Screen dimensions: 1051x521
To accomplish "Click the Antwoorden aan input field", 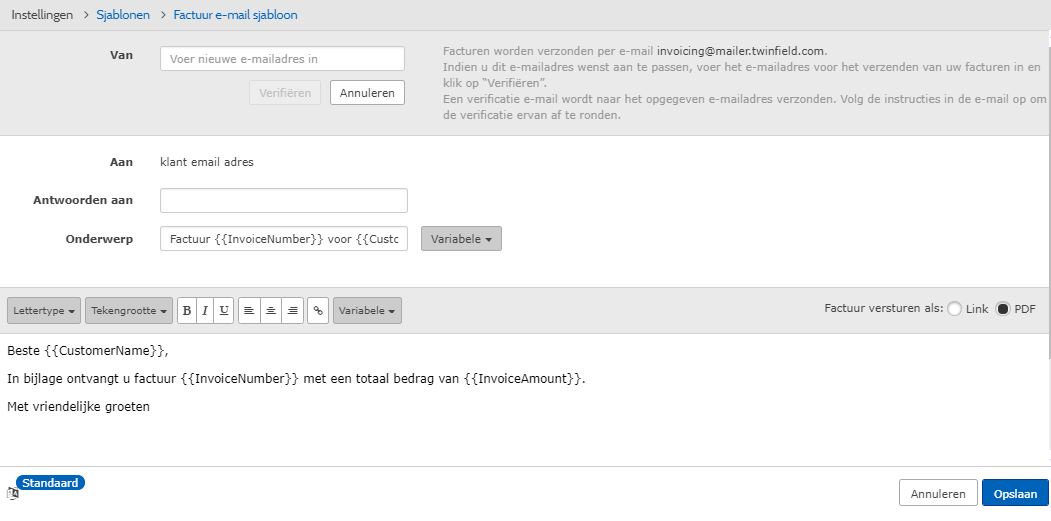I will [284, 201].
